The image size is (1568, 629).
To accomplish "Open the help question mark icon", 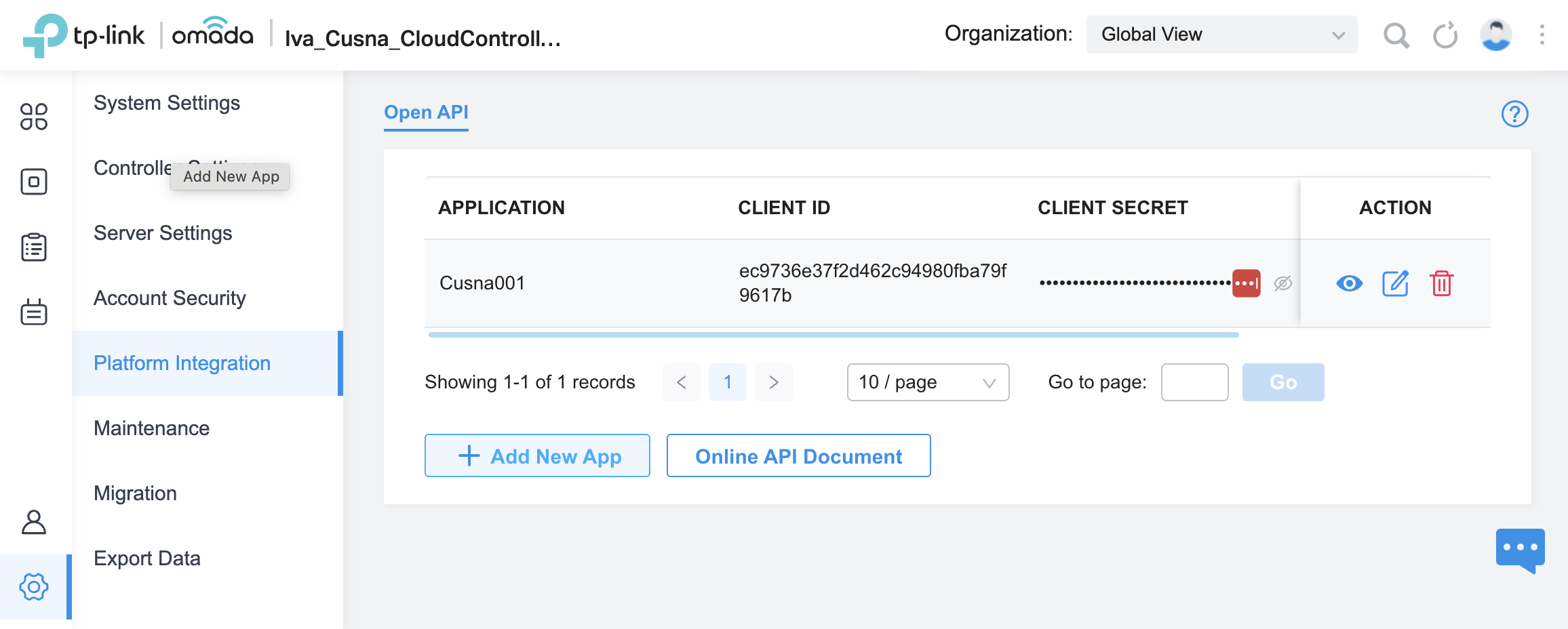I will [1514, 114].
